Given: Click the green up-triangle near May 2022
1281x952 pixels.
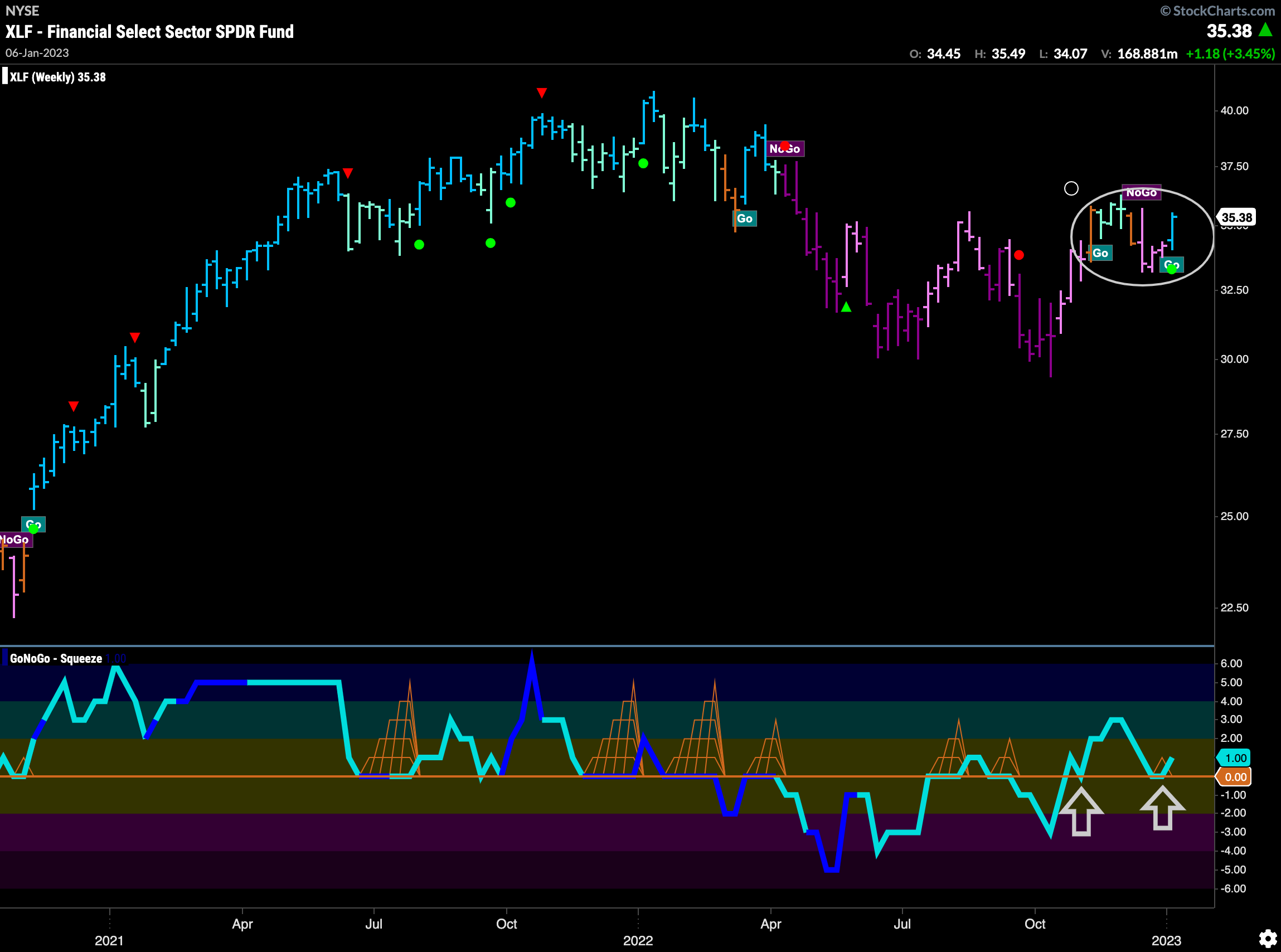Looking at the screenshot, I should tap(845, 307).
